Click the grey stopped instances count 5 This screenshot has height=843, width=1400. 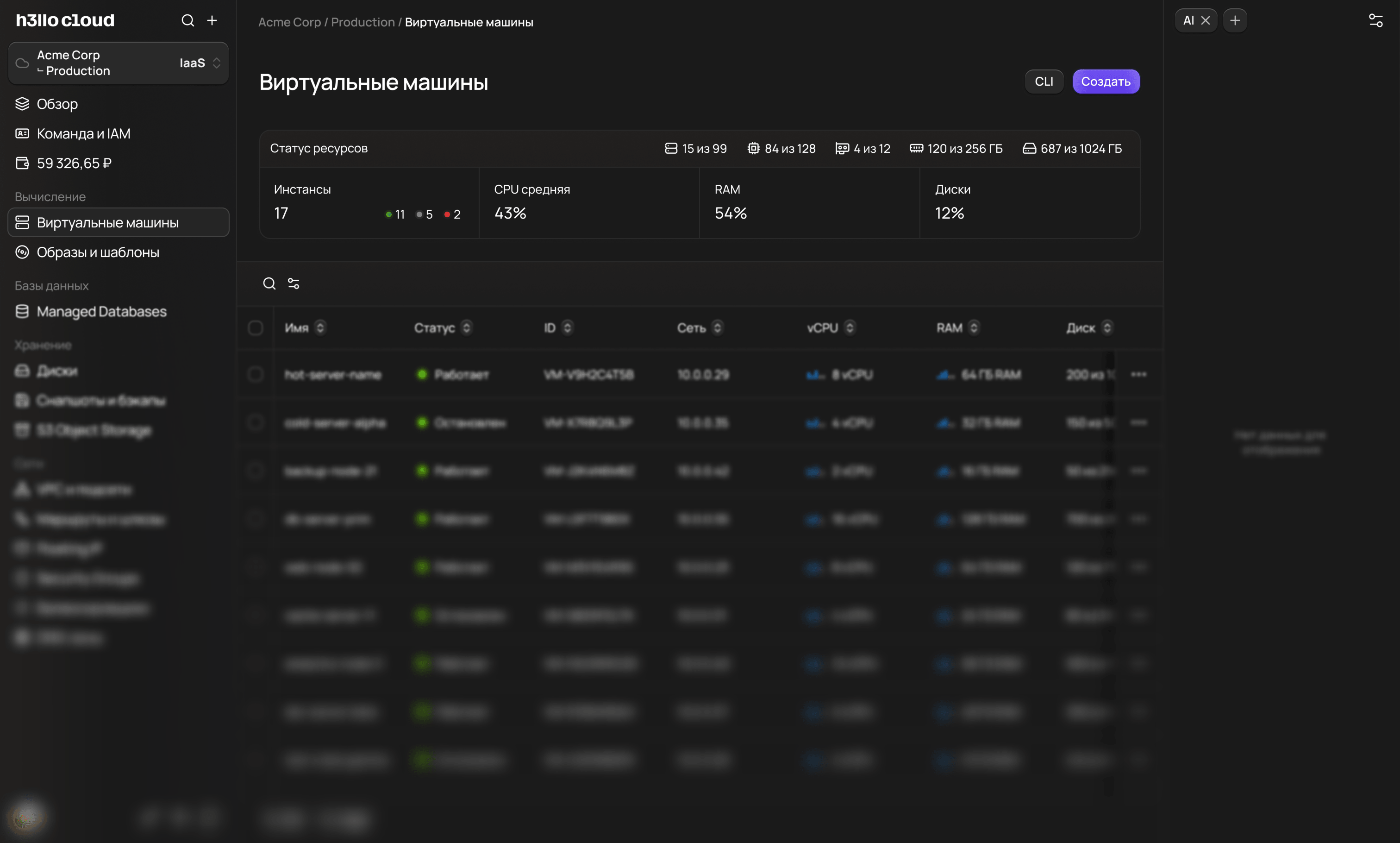(424, 214)
